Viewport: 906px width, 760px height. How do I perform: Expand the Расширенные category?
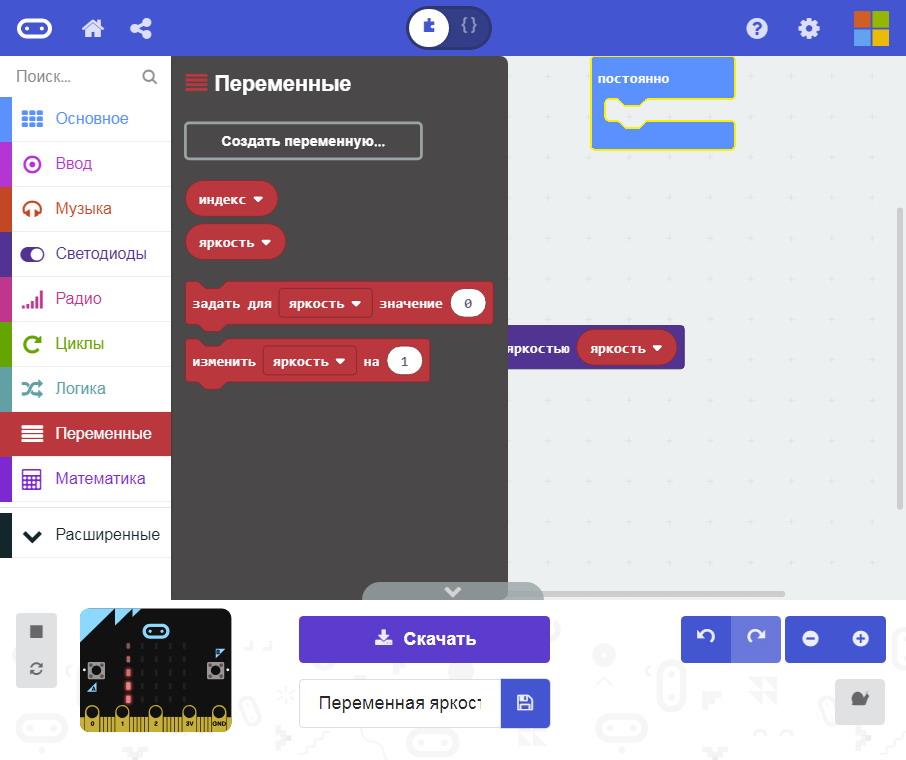[86, 534]
